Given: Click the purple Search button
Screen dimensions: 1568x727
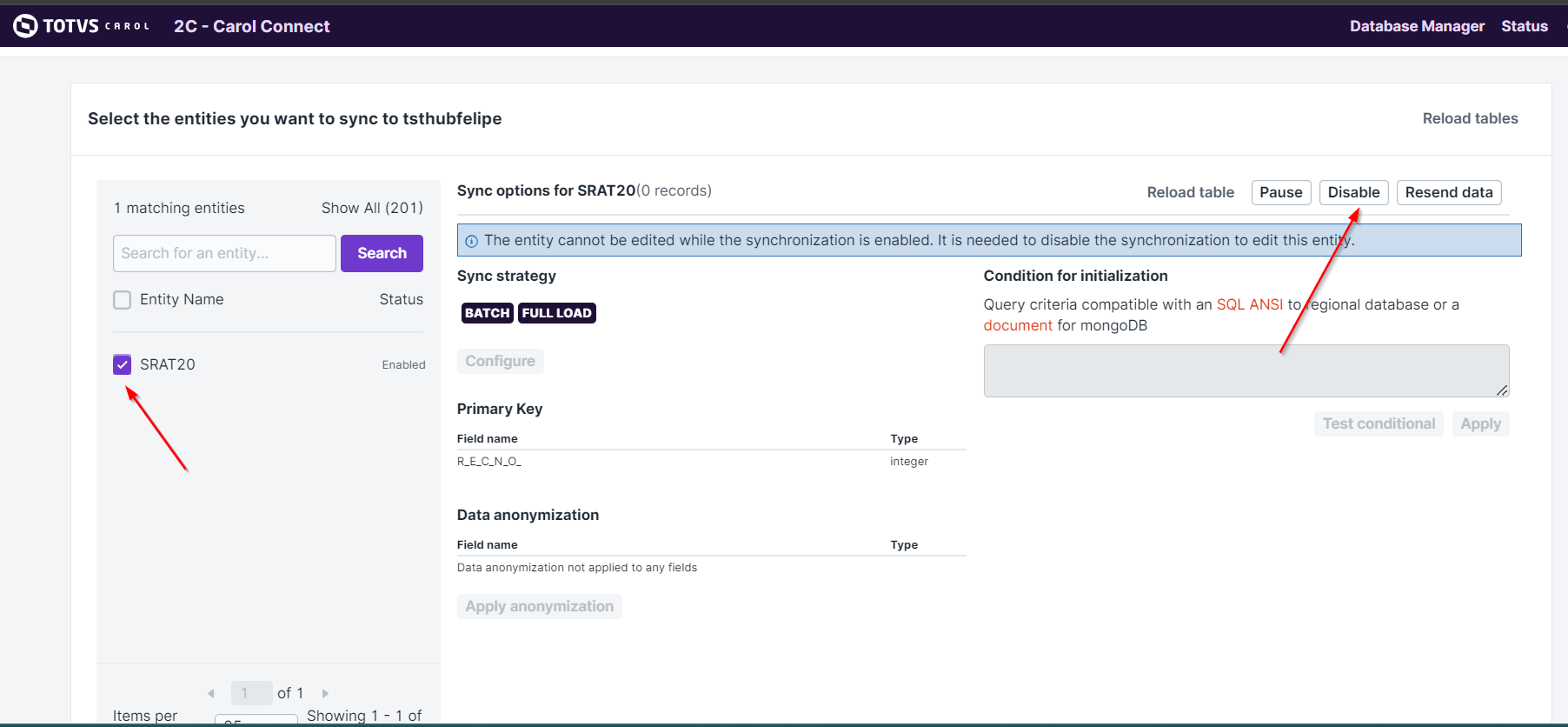Looking at the screenshot, I should coord(382,253).
